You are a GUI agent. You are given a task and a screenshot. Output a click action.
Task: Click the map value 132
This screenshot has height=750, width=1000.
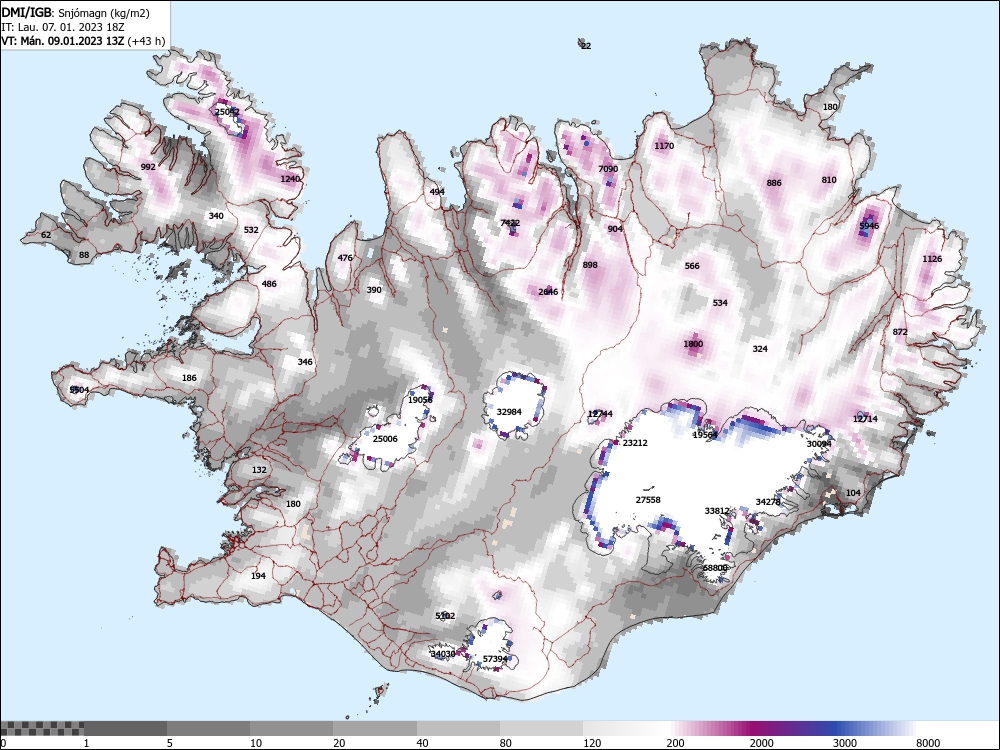pyautogui.click(x=259, y=470)
